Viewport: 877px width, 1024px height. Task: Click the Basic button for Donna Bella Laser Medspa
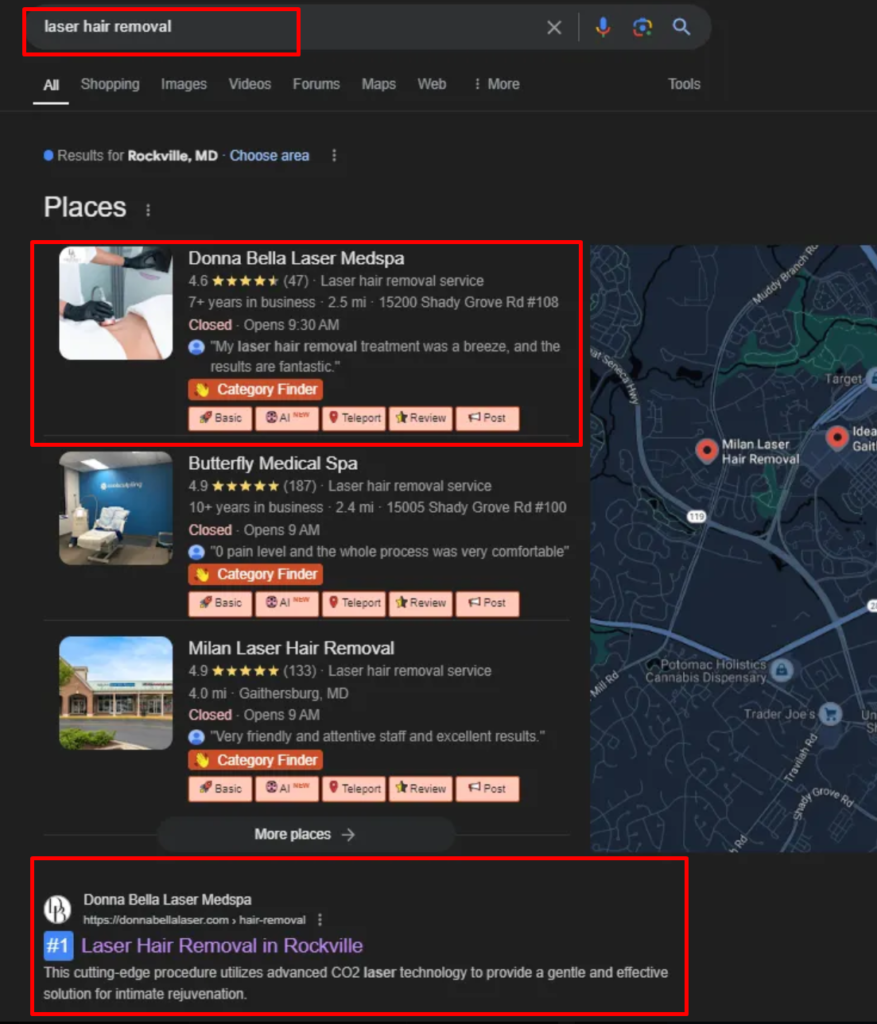pos(220,418)
